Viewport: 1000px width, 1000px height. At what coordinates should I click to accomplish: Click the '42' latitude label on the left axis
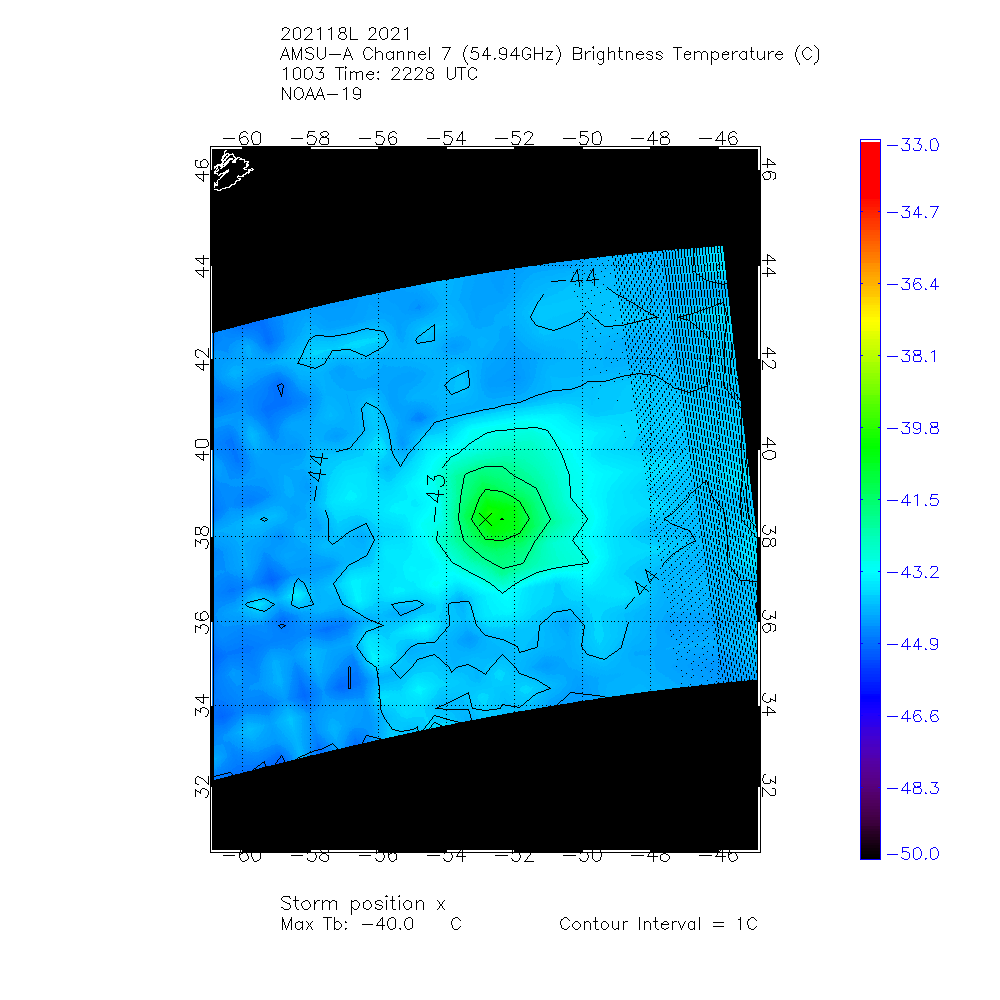[x=202, y=360]
